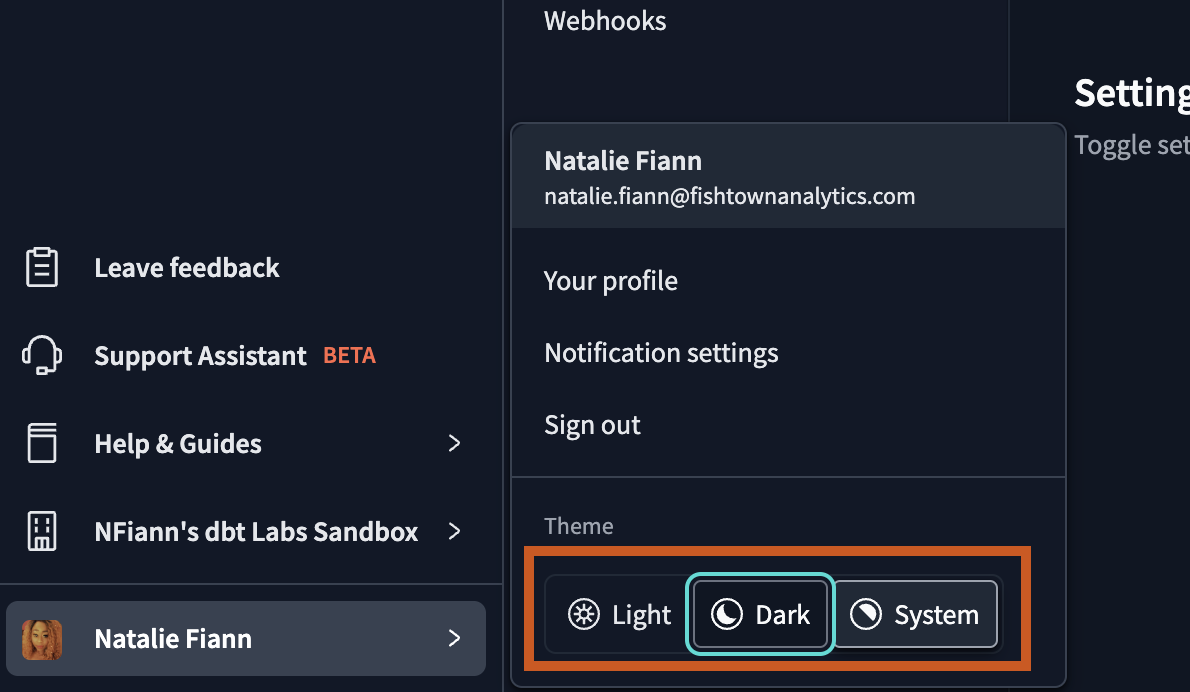Click the email natalie.fiann@fishtownanalytics.com

[x=730, y=196]
